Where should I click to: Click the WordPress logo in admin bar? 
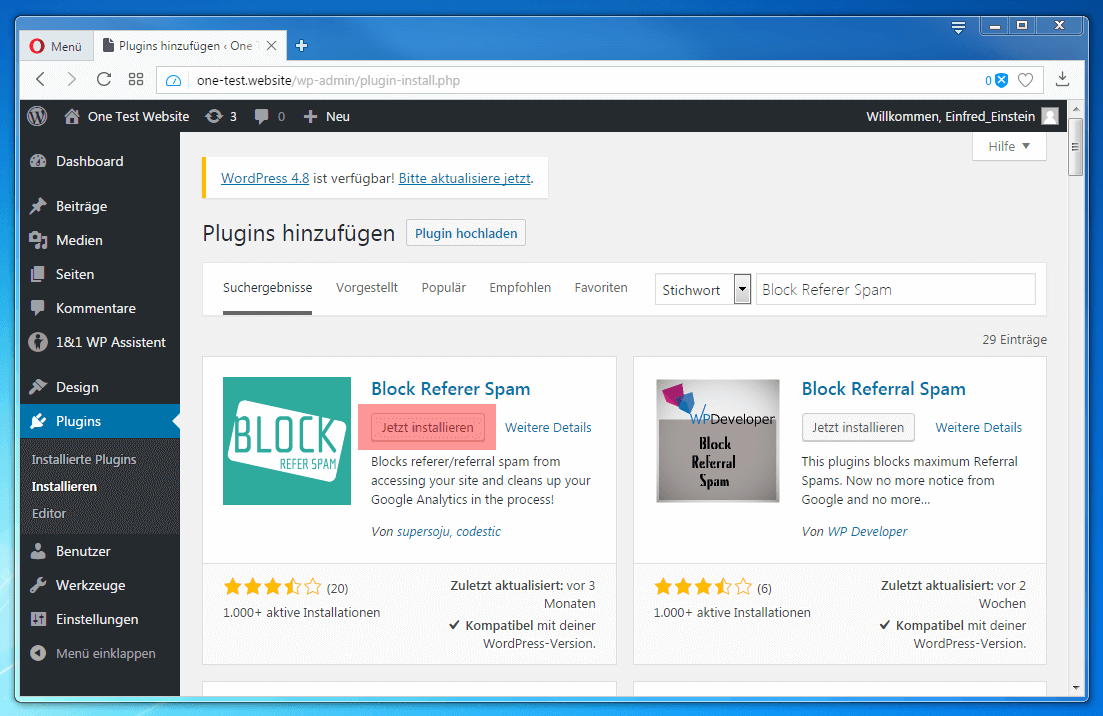click(37, 116)
